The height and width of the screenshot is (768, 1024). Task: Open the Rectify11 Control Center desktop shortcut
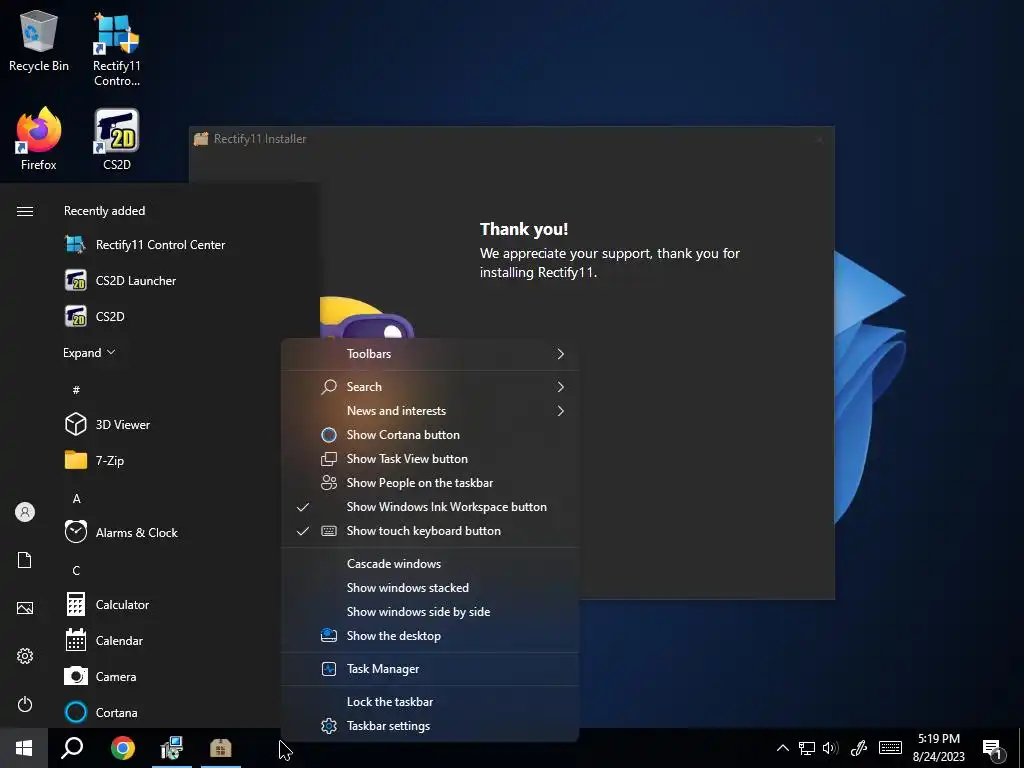coord(116,49)
